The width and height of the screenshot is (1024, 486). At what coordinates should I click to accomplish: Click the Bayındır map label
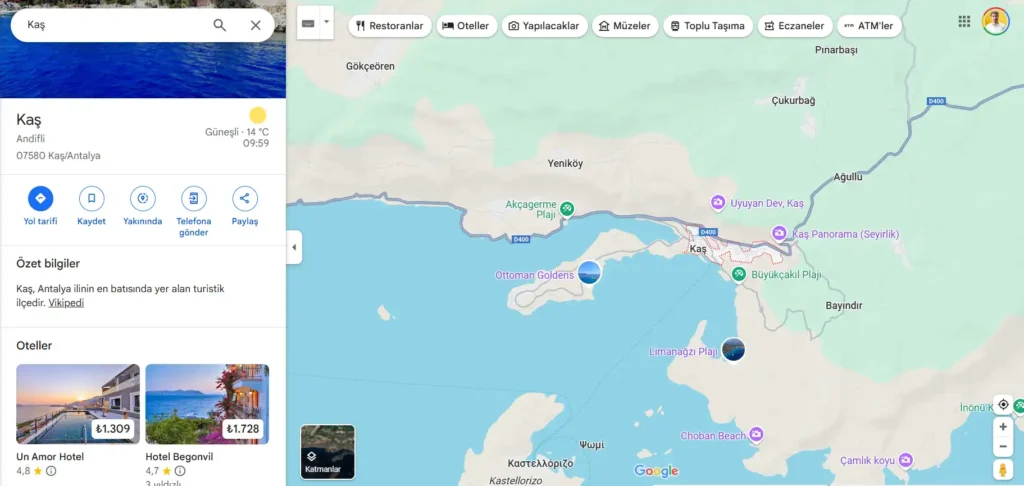pos(844,305)
